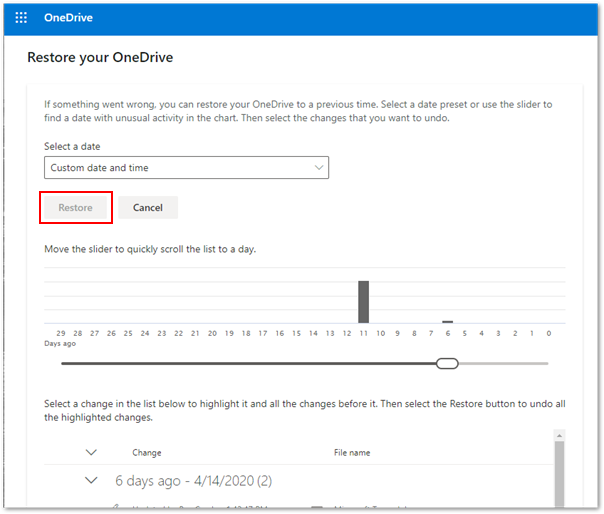The height and width of the screenshot is (514, 604).
Task: Select day 29 label on the chart axis
Action: [61, 333]
